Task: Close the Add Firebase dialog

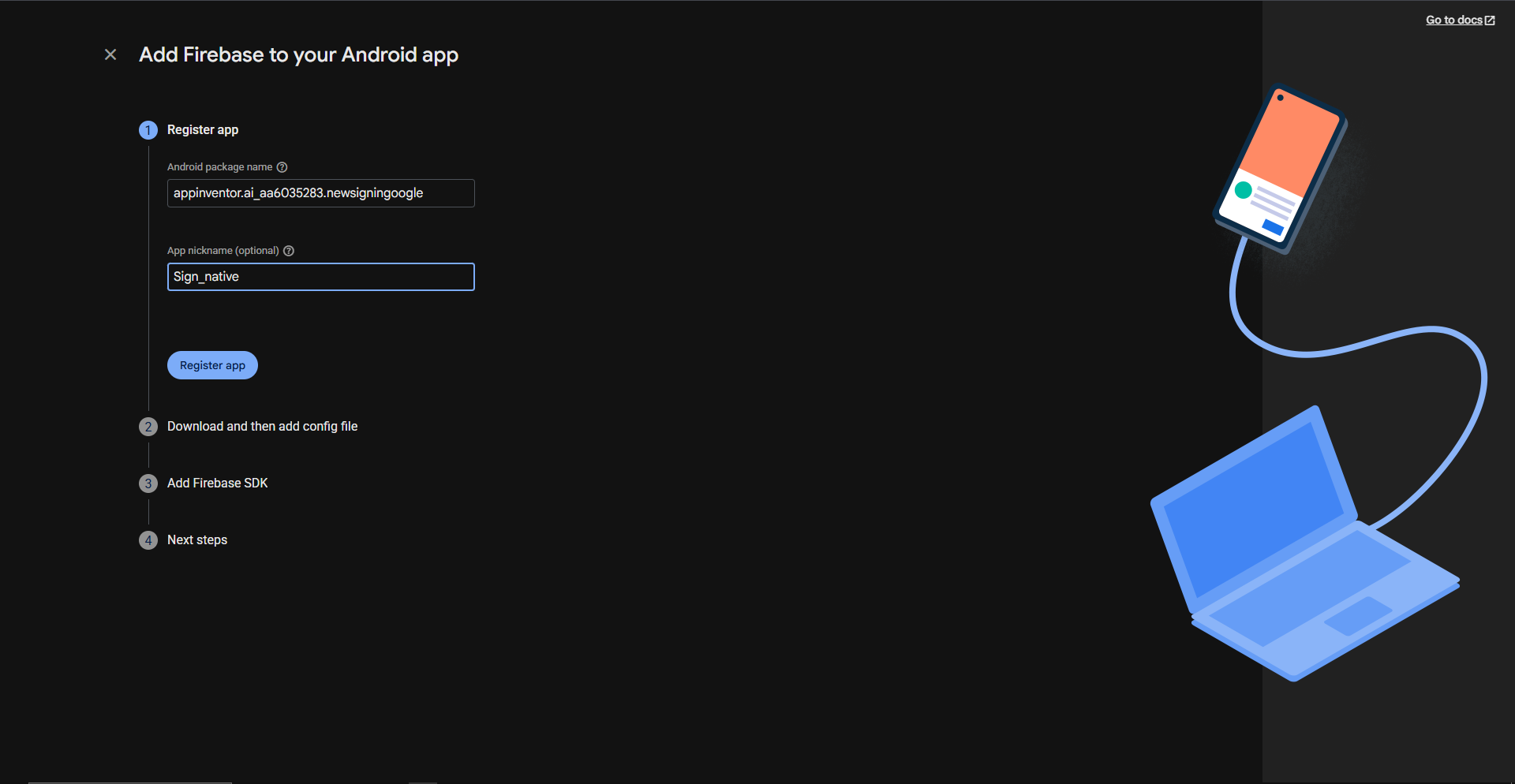Action: click(110, 54)
